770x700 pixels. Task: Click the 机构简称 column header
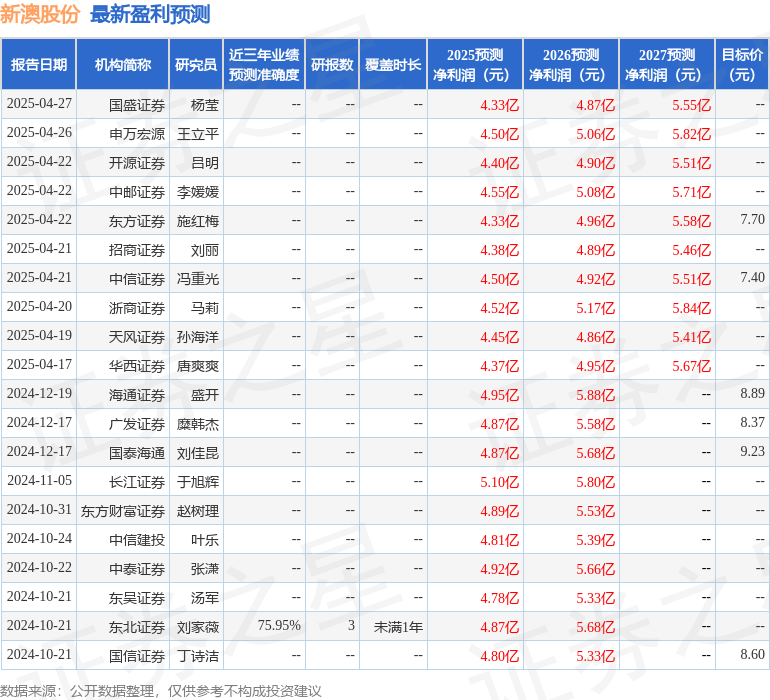(x=123, y=65)
